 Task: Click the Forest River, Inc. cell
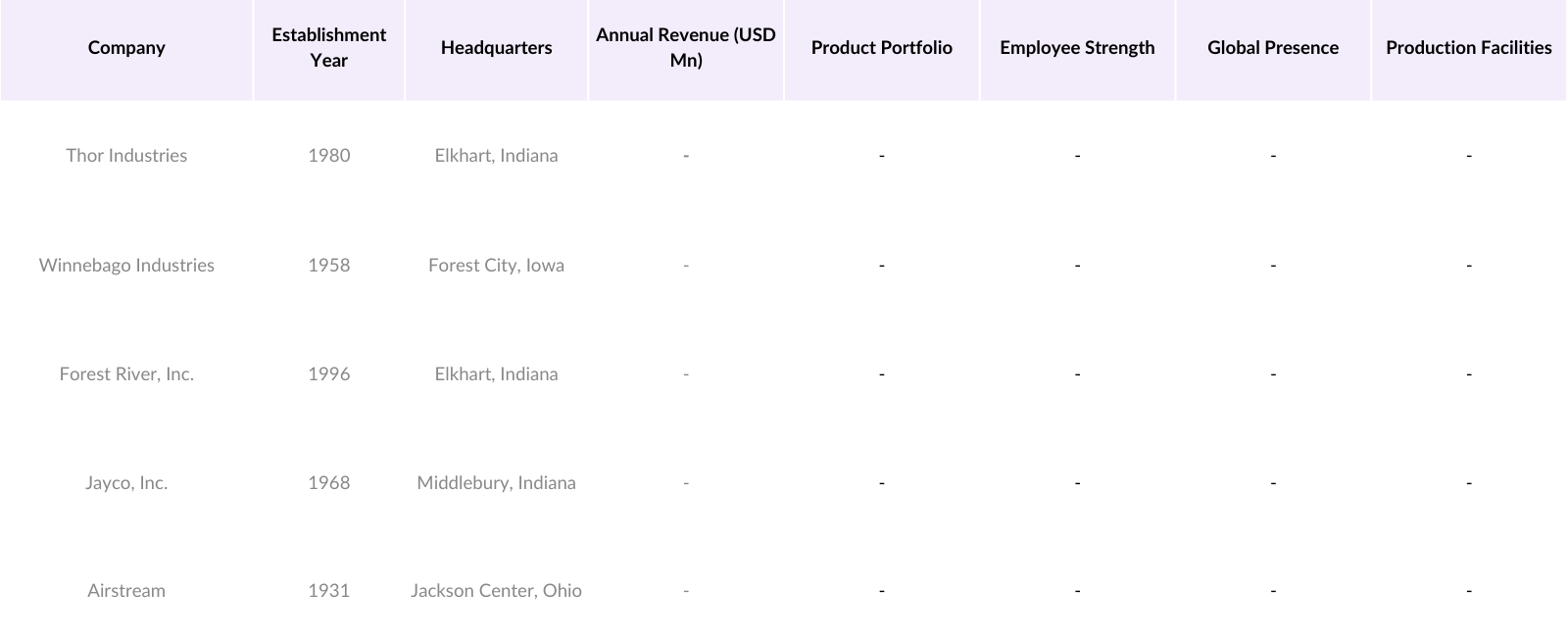(126, 374)
